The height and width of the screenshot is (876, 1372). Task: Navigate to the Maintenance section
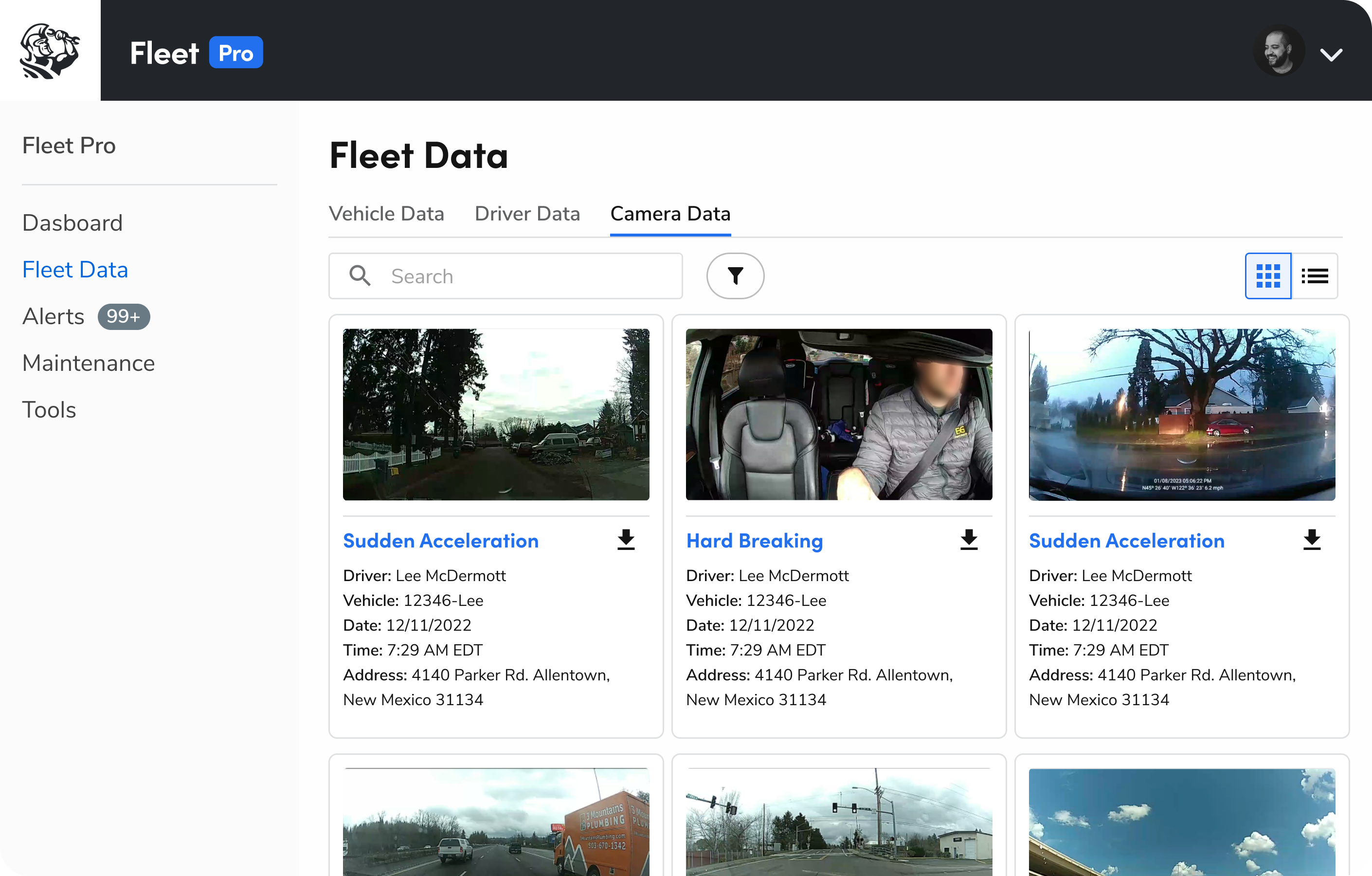click(x=89, y=363)
